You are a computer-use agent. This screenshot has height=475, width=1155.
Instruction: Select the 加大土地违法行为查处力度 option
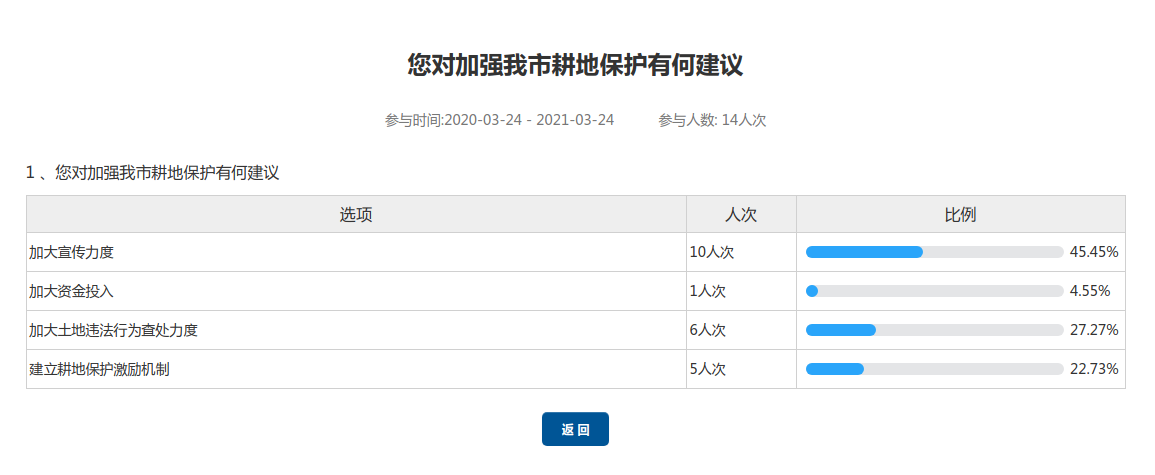113,330
